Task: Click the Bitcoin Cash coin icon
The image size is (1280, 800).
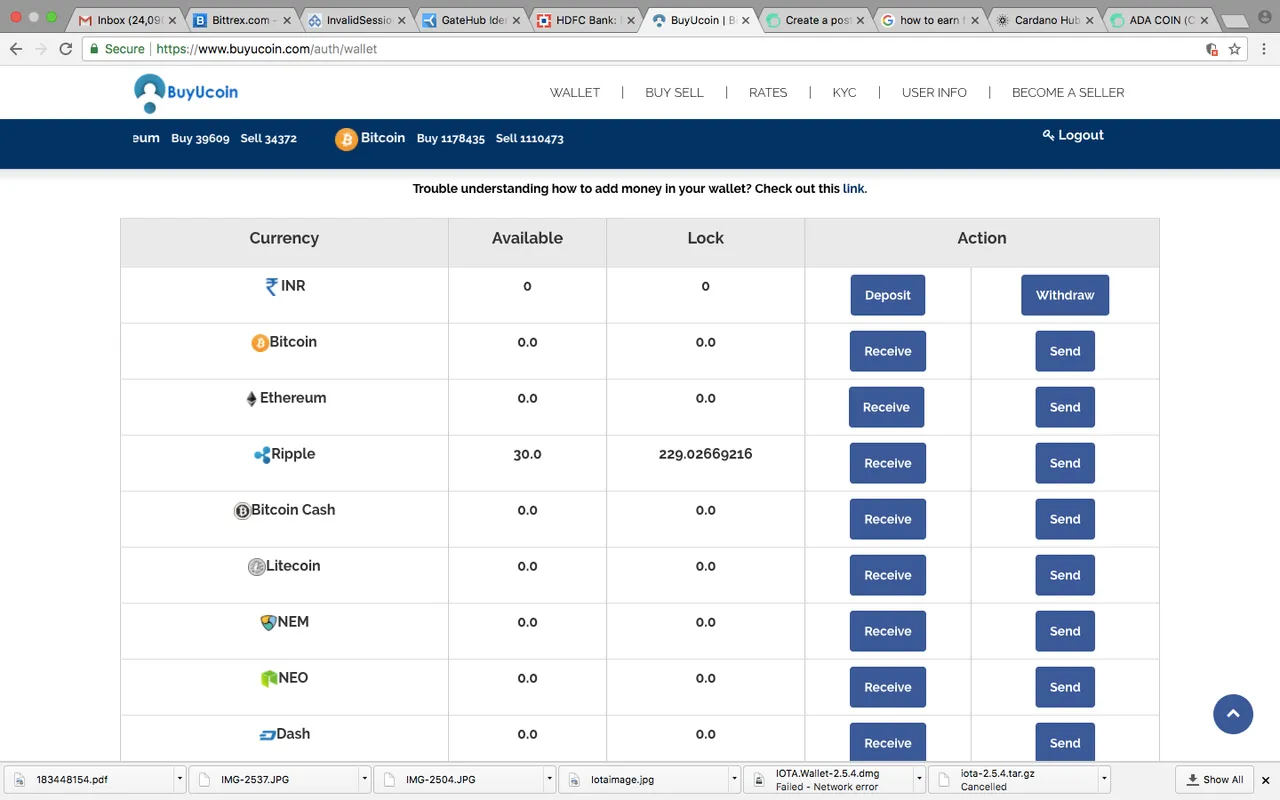Action: (242, 511)
